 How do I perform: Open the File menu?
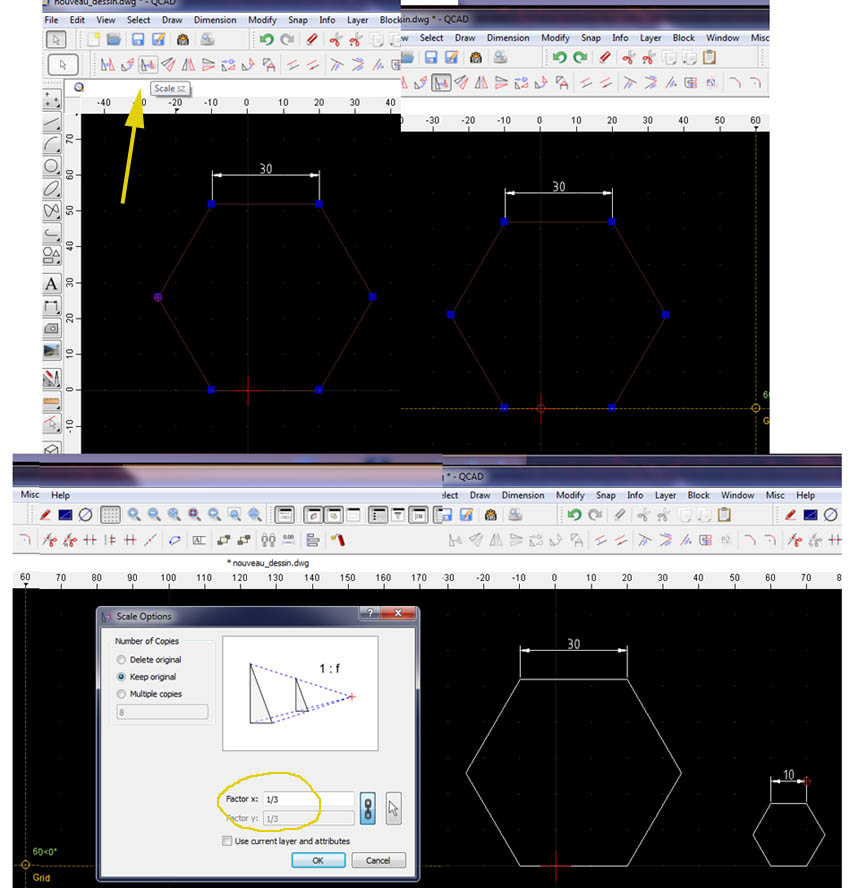[52, 20]
